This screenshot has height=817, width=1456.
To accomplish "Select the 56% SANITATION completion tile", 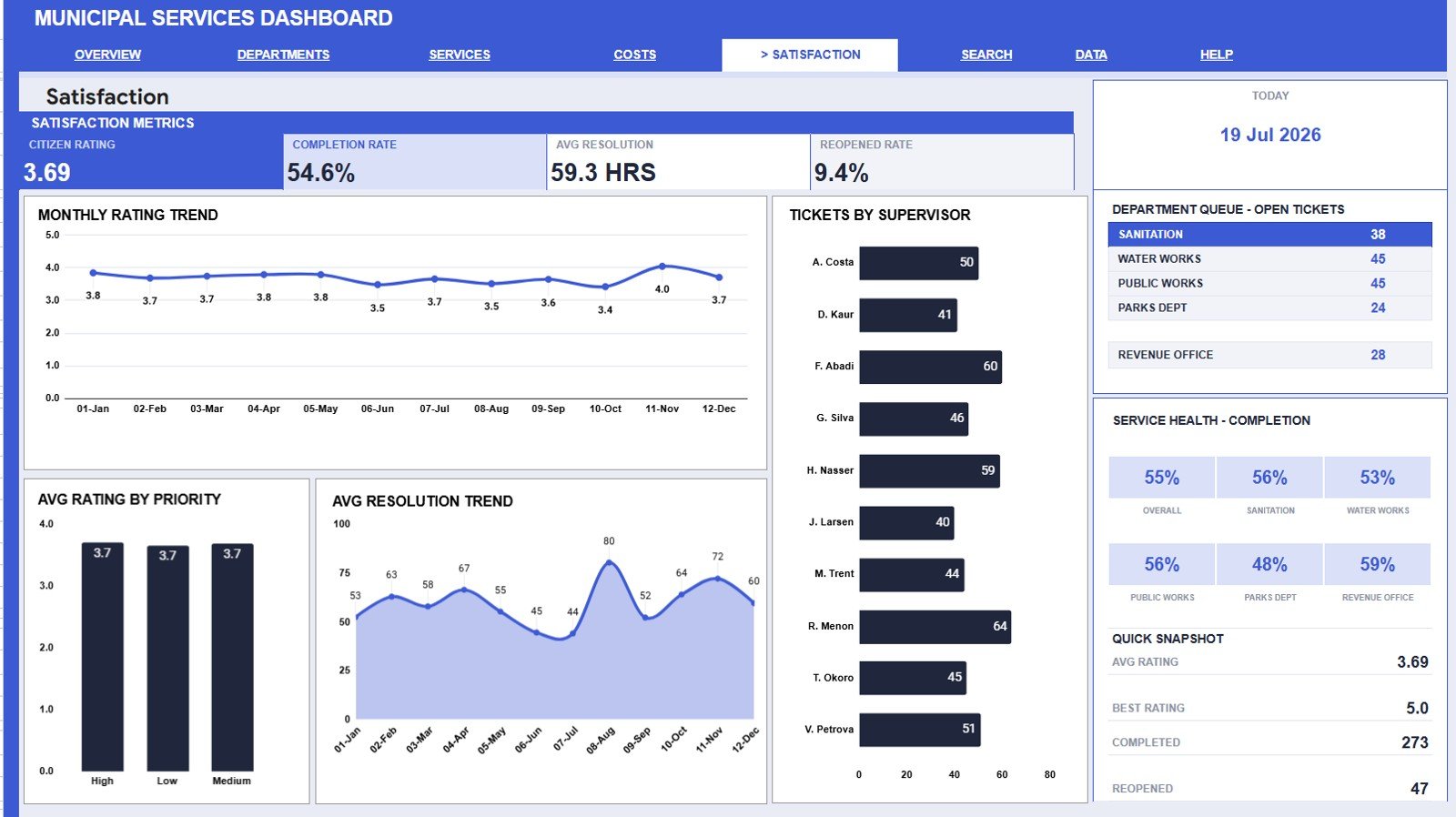I will pos(1269,478).
